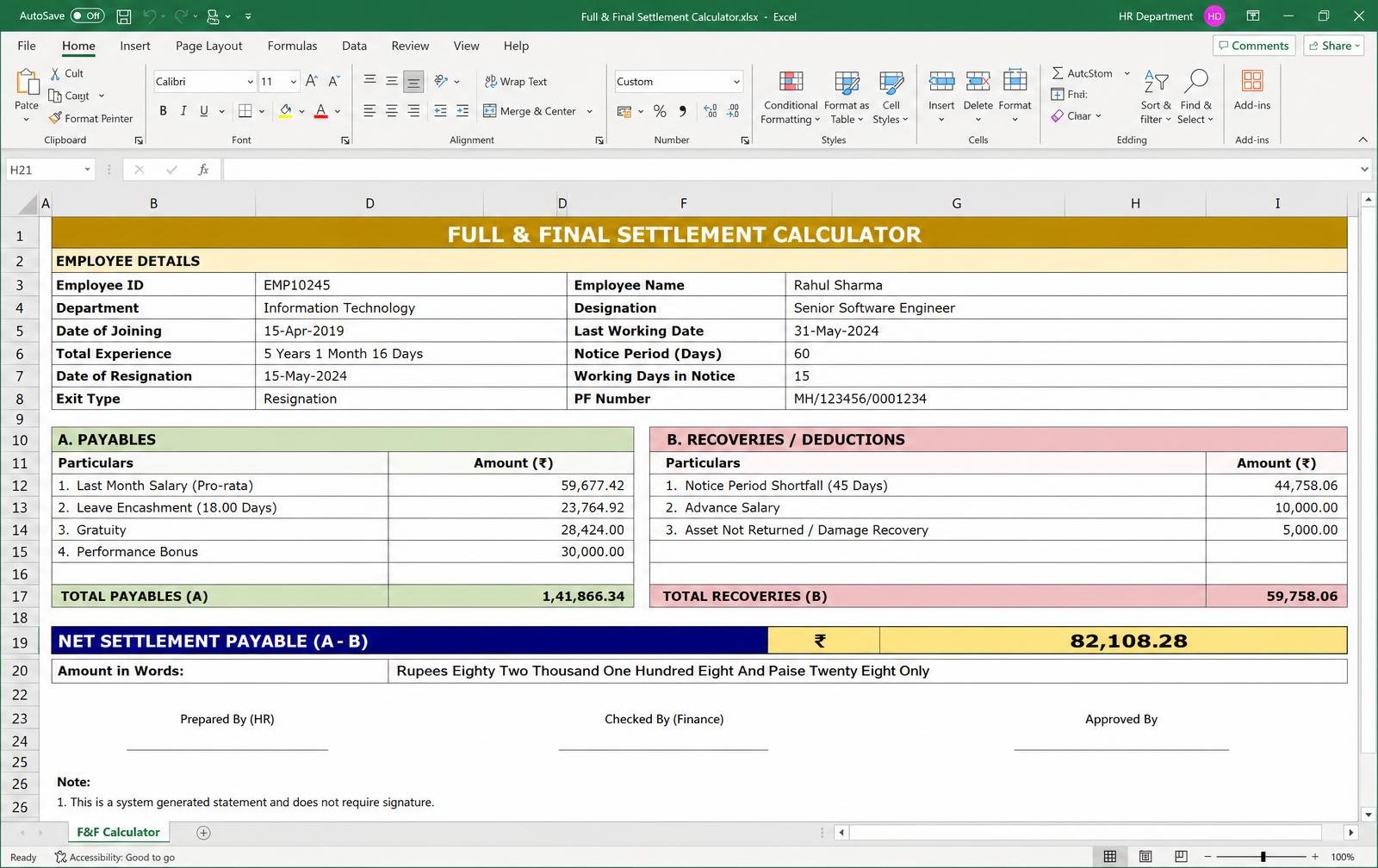The height and width of the screenshot is (868, 1378).
Task: Expand the AutoSum dropdown arrow
Action: 1127,73
